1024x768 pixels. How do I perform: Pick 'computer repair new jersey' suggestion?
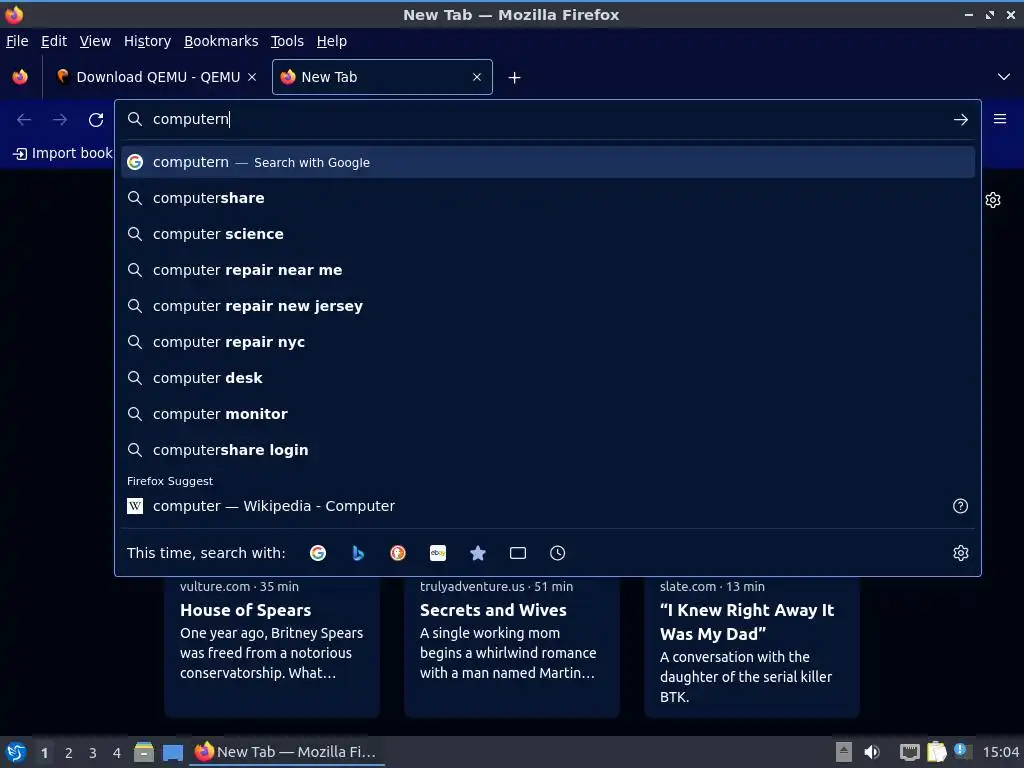(547, 306)
